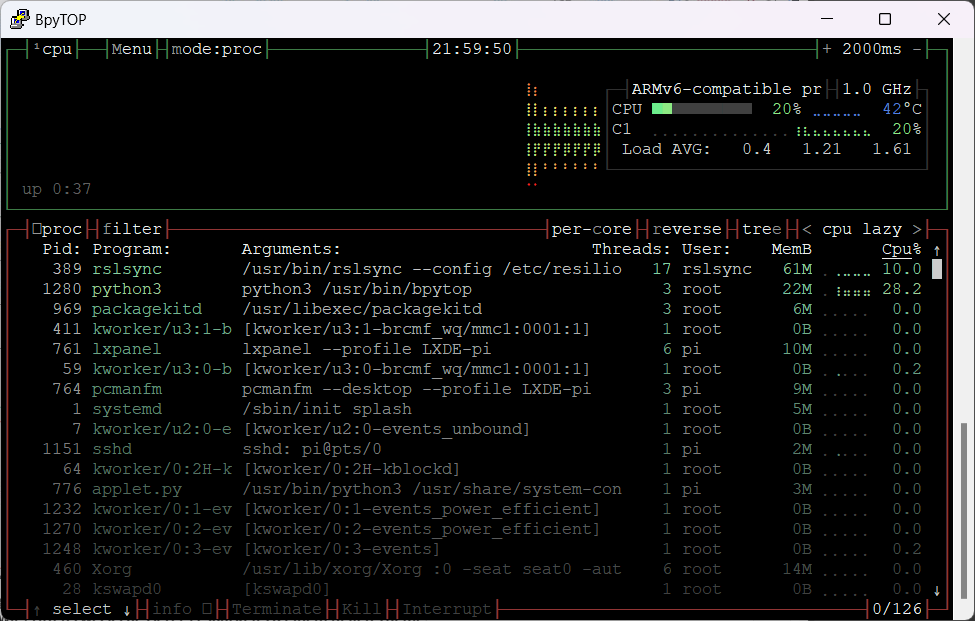975x621 pixels.
Task: Click the Load AVG readout
Action: 767,149
